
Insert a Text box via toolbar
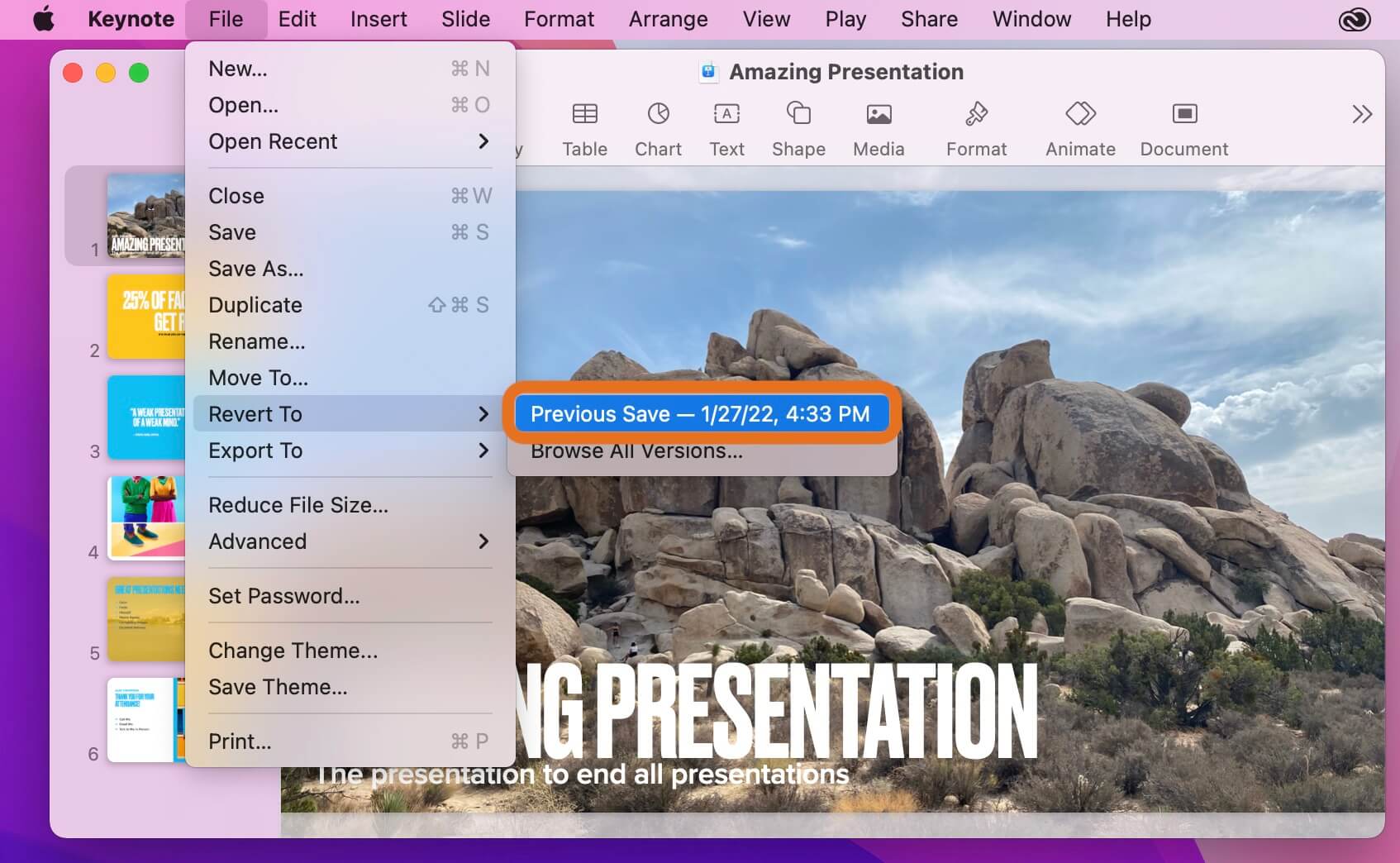click(726, 114)
